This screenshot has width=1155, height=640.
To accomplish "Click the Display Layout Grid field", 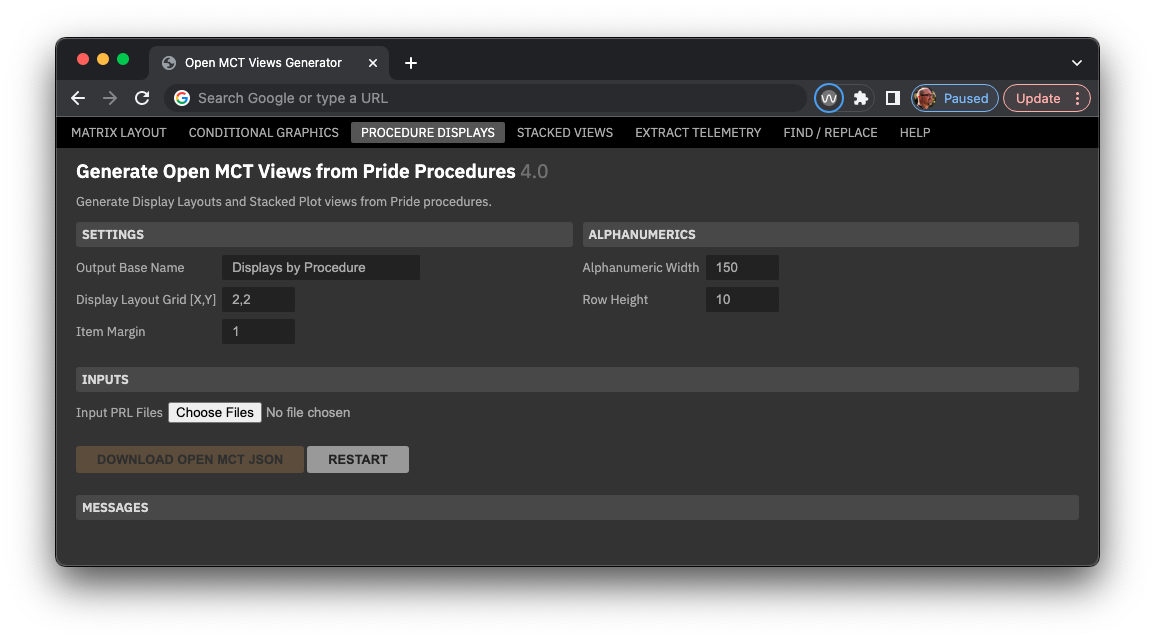I will pyautogui.click(x=258, y=300).
